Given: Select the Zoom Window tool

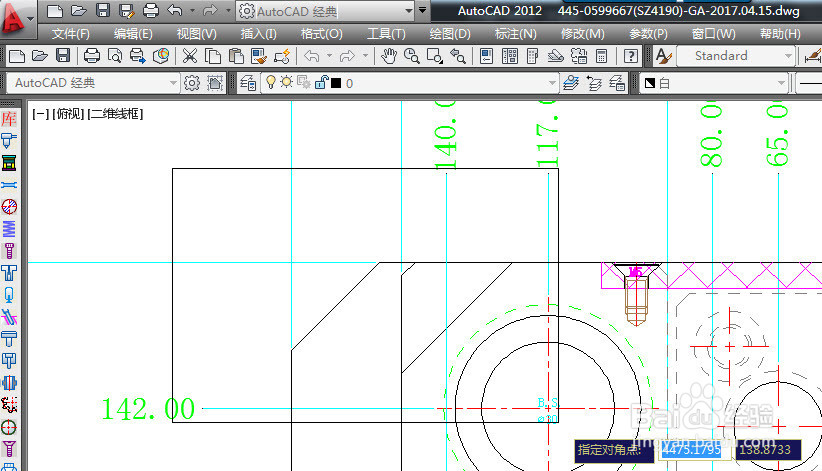Looking at the screenshot, I should point(435,56).
